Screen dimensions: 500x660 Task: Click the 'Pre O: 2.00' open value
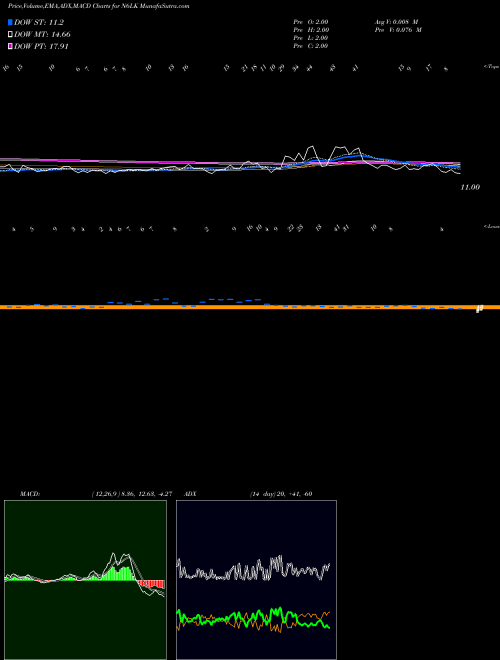click(311, 22)
